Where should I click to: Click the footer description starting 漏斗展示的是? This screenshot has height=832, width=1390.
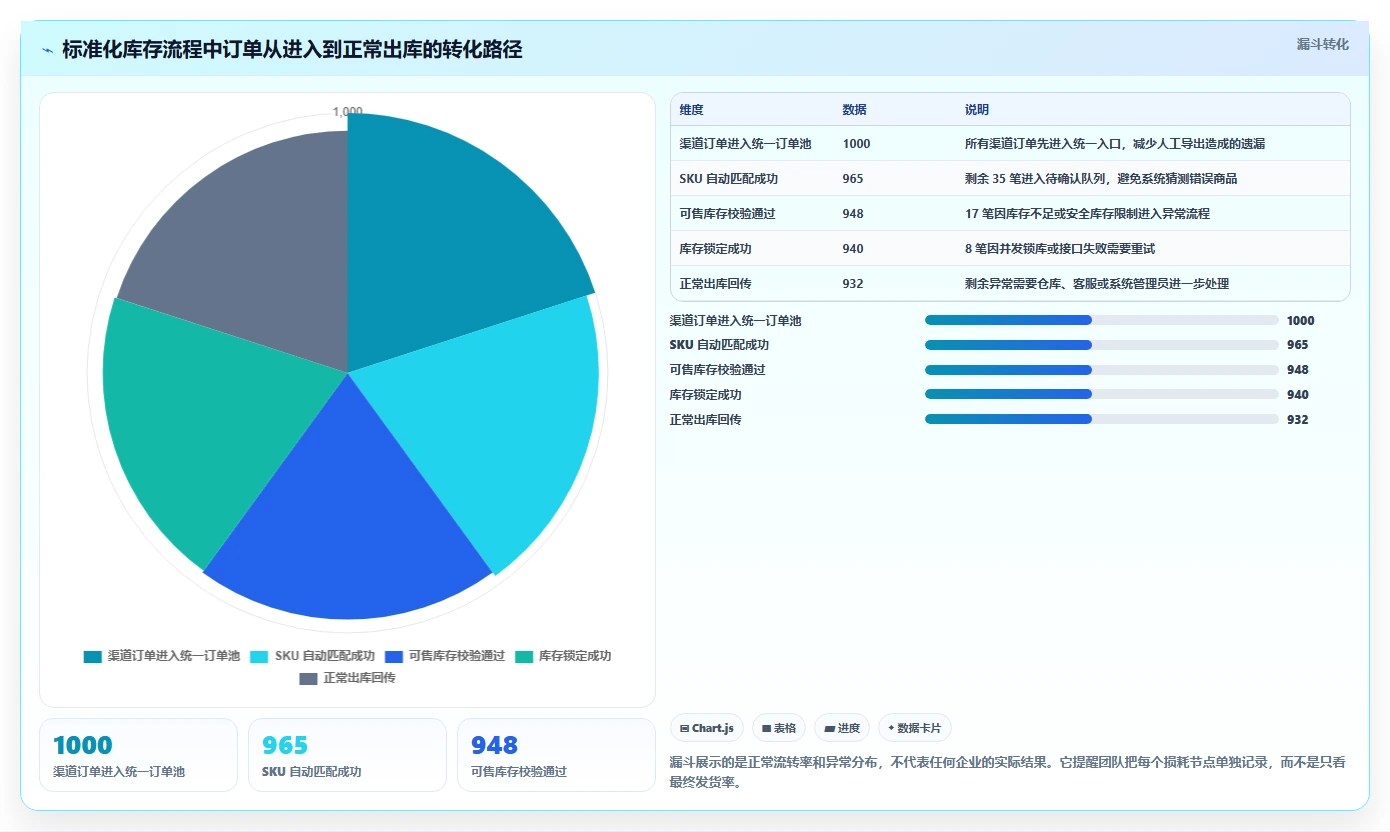1008,772
